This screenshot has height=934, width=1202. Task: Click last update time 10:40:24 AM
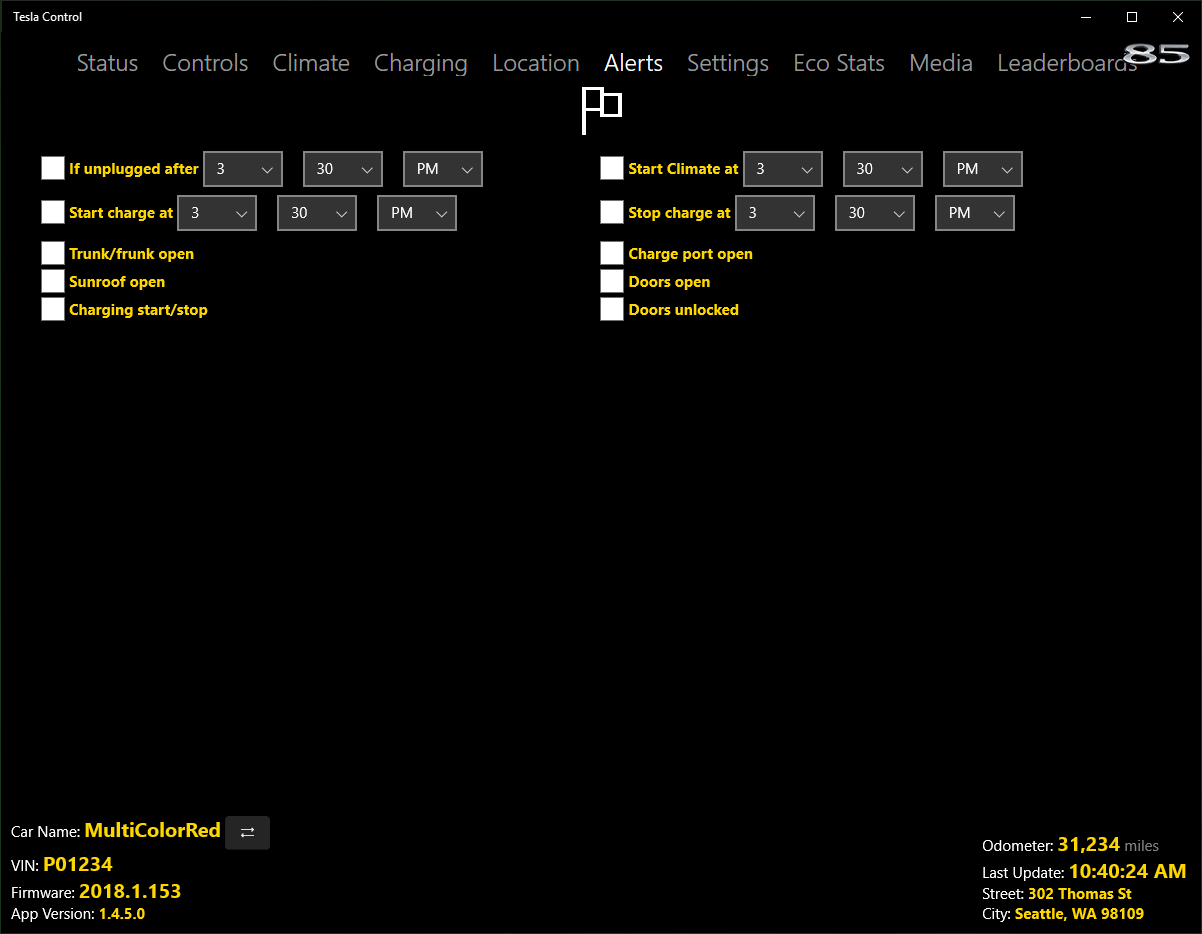click(x=1128, y=871)
